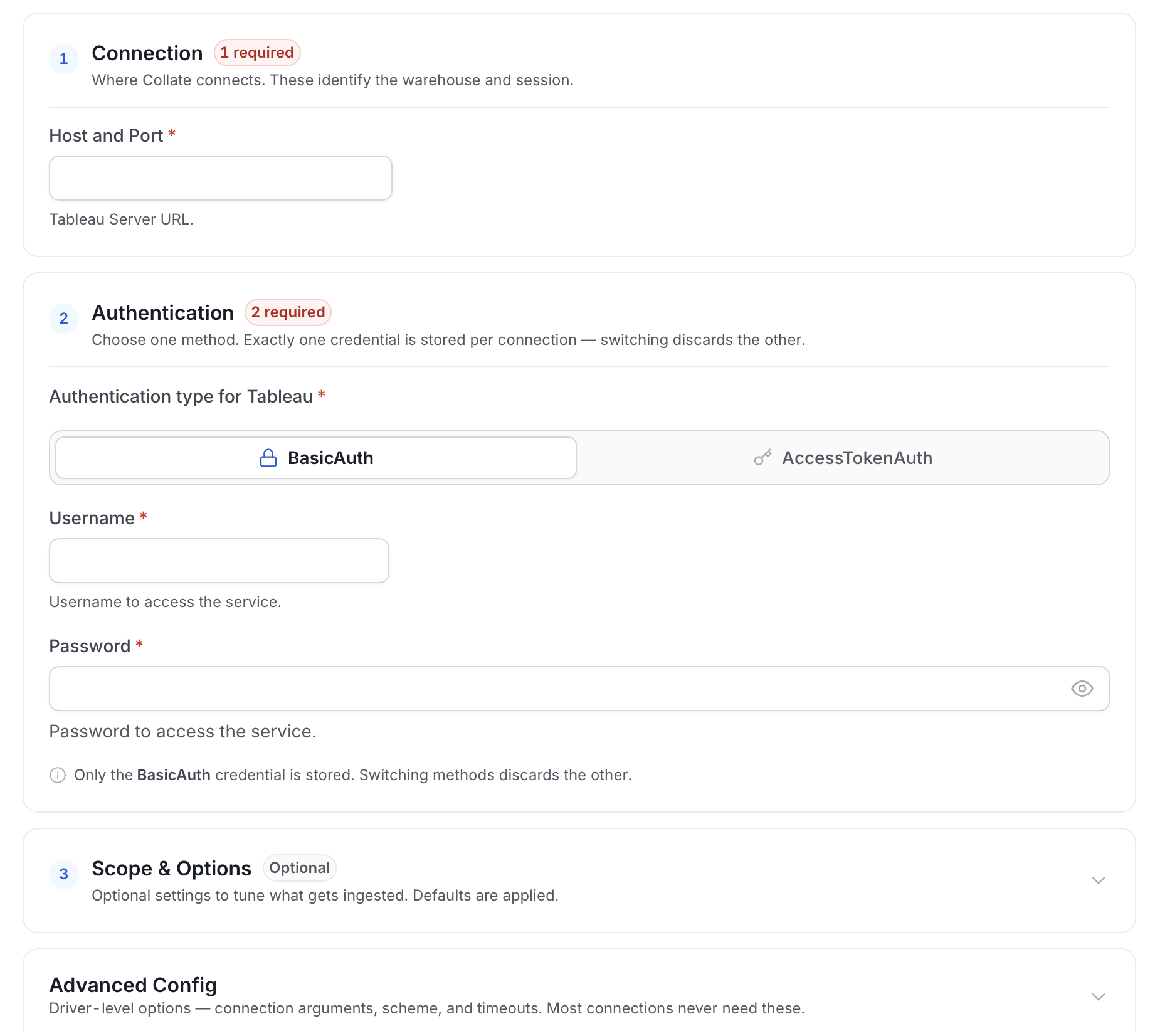Click the '2 required' badge on Authentication
The width and height of the screenshot is (1150, 1036).
click(x=288, y=312)
